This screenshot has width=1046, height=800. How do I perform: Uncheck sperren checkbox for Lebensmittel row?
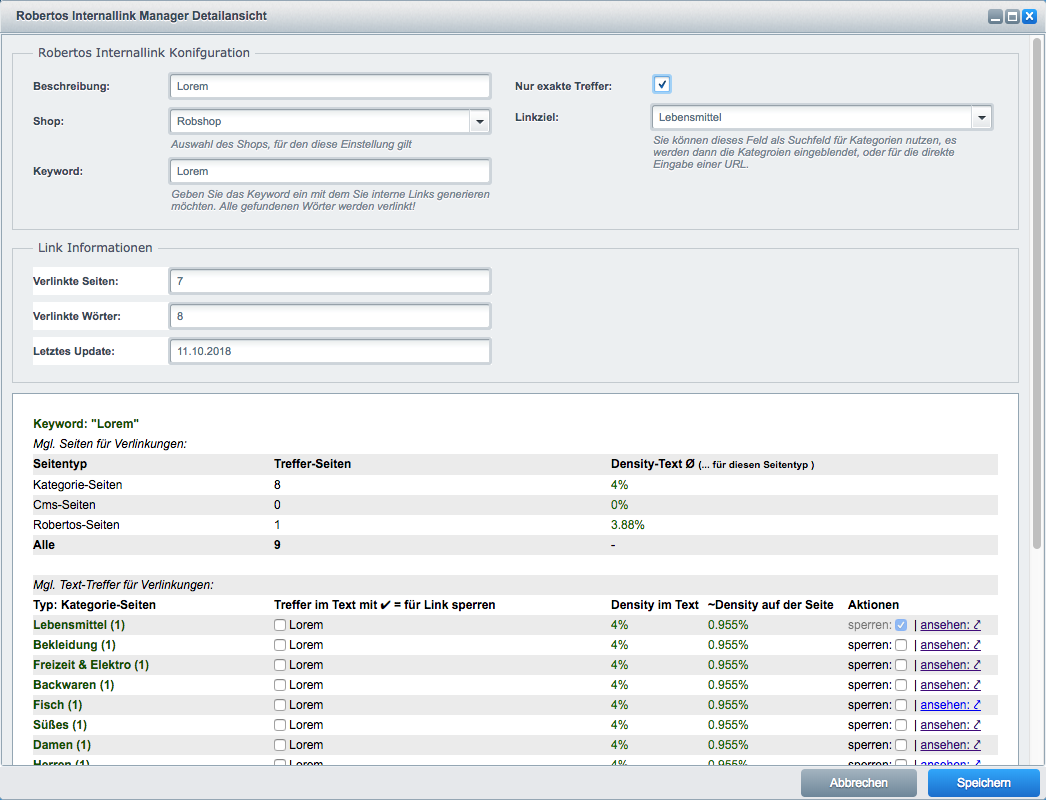pyautogui.click(x=901, y=625)
